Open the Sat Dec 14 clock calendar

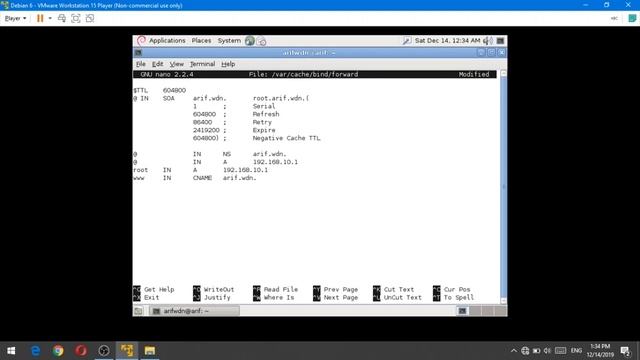pyautogui.click(x=447, y=40)
